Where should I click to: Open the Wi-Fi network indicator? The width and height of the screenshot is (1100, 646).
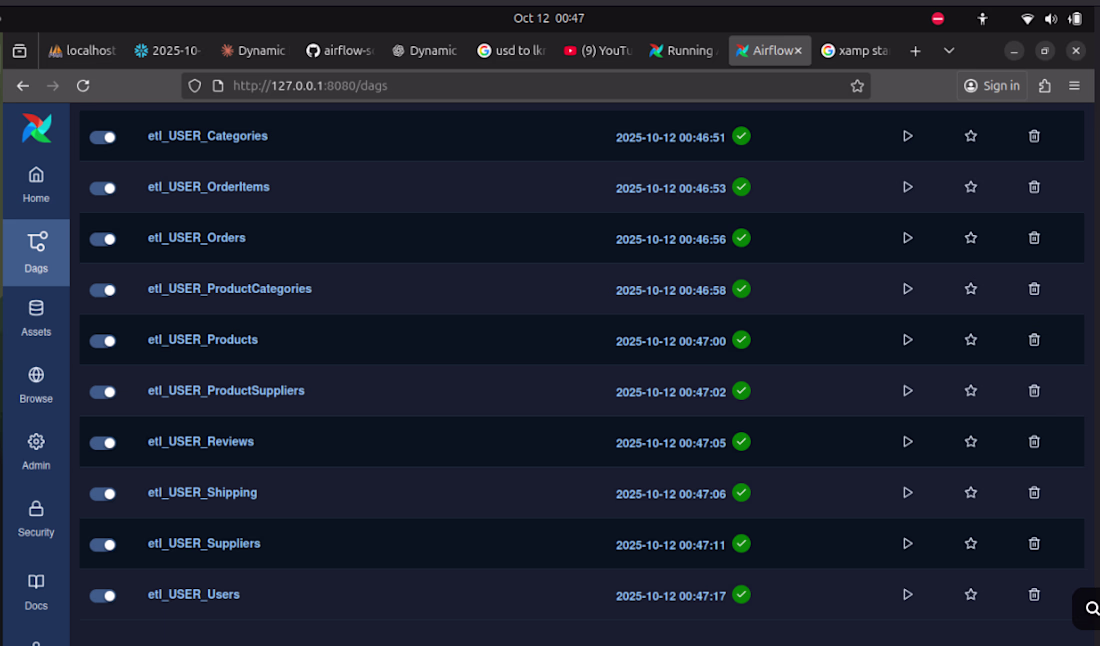1027,19
